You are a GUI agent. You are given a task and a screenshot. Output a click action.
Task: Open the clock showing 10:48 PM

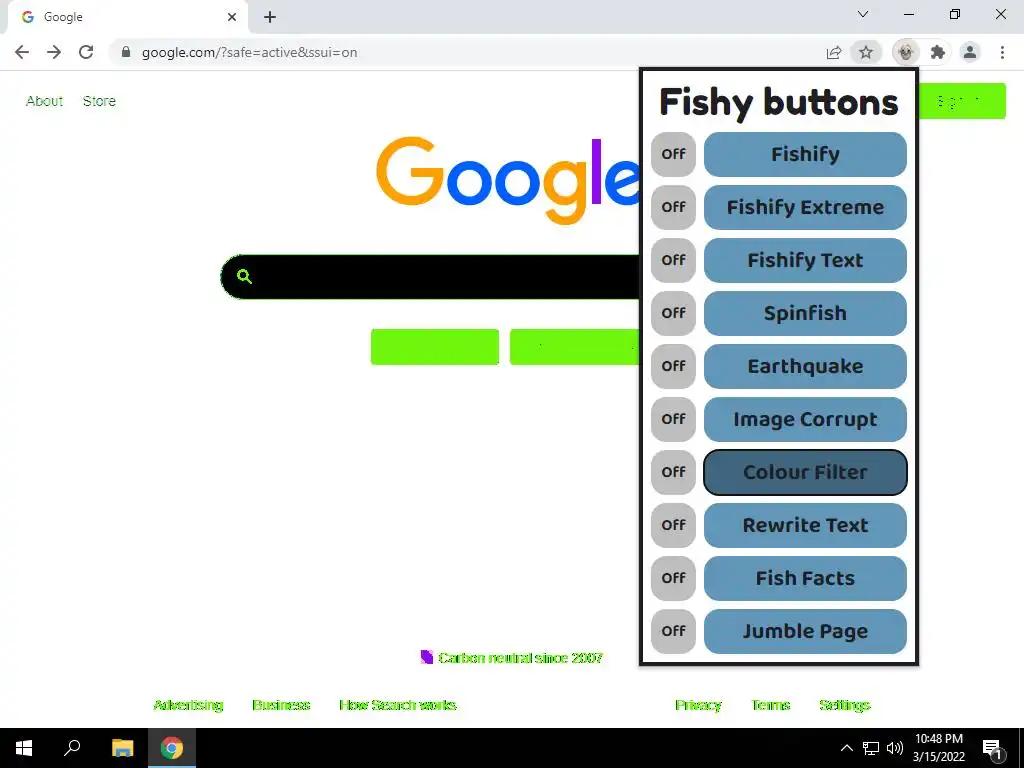click(938, 748)
